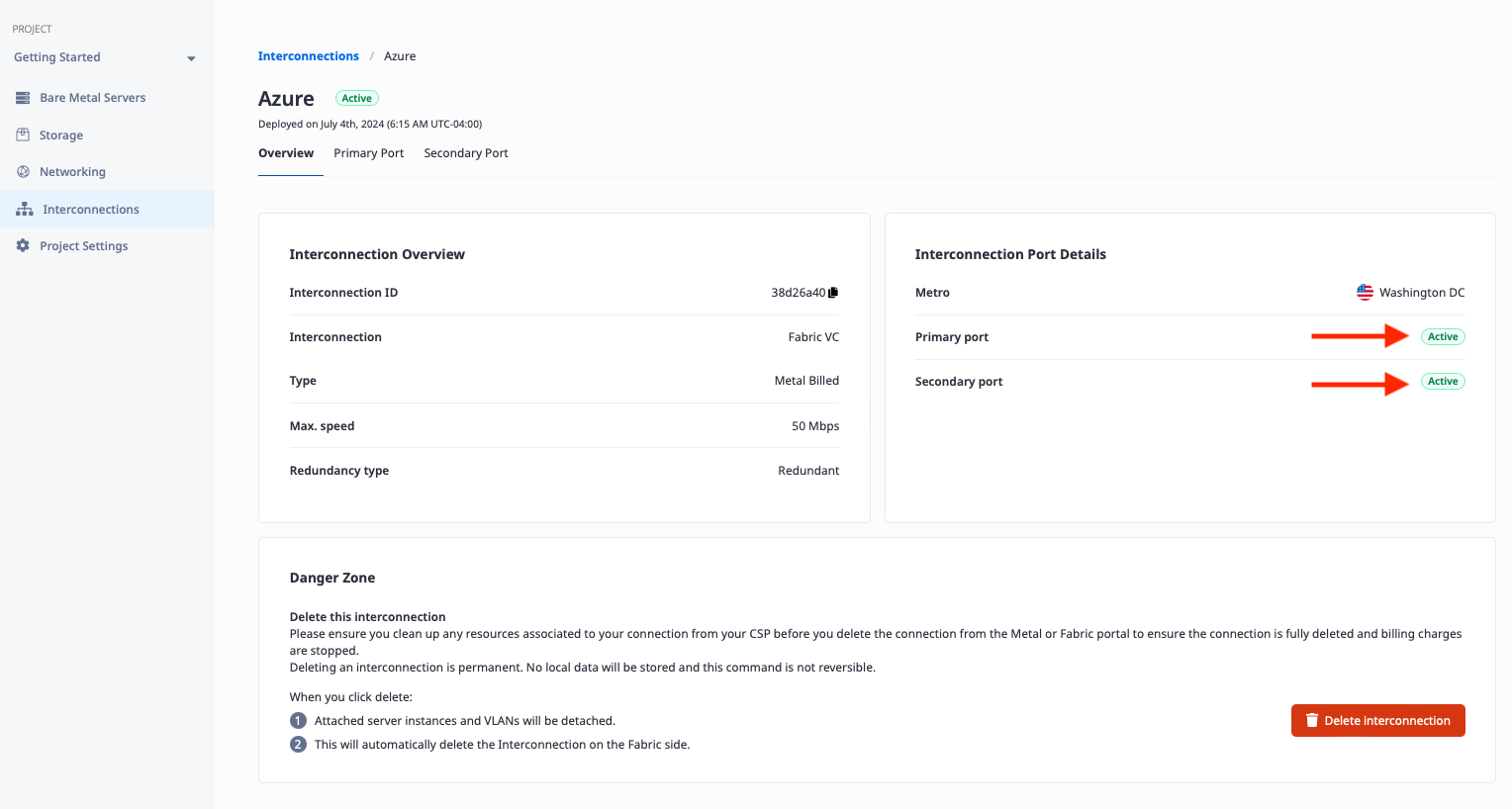Image resolution: width=1512 pixels, height=809 pixels.
Task: Click the PROJECT label in the sidebar
Action: click(x=32, y=30)
